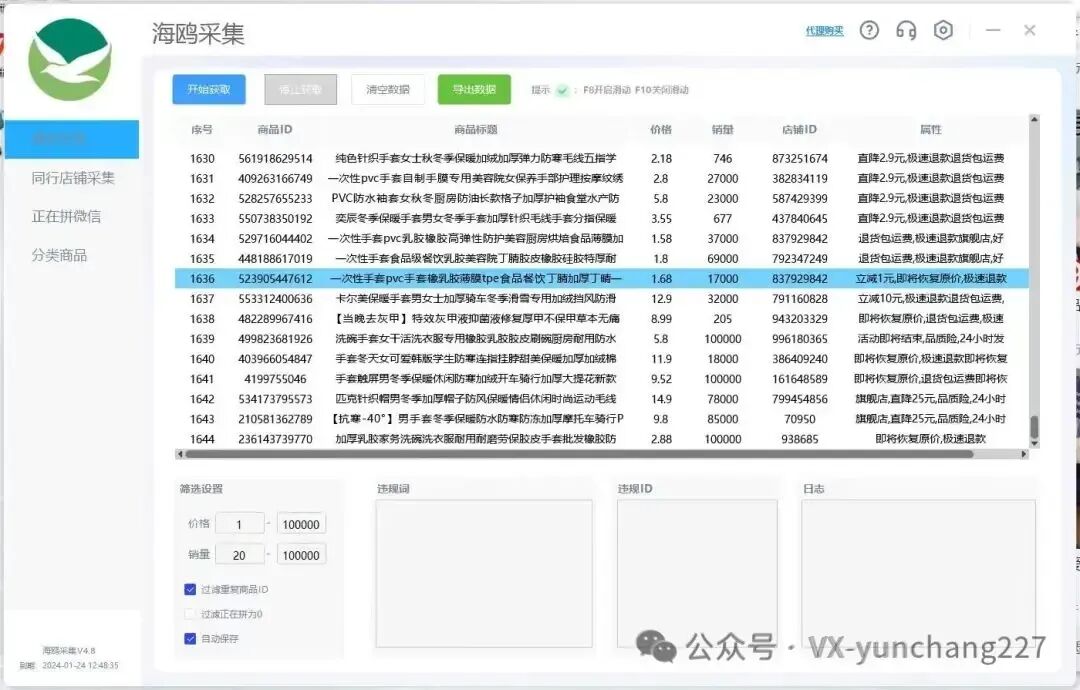Click the 店铺ID column header

pyautogui.click(x=799, y=129)
